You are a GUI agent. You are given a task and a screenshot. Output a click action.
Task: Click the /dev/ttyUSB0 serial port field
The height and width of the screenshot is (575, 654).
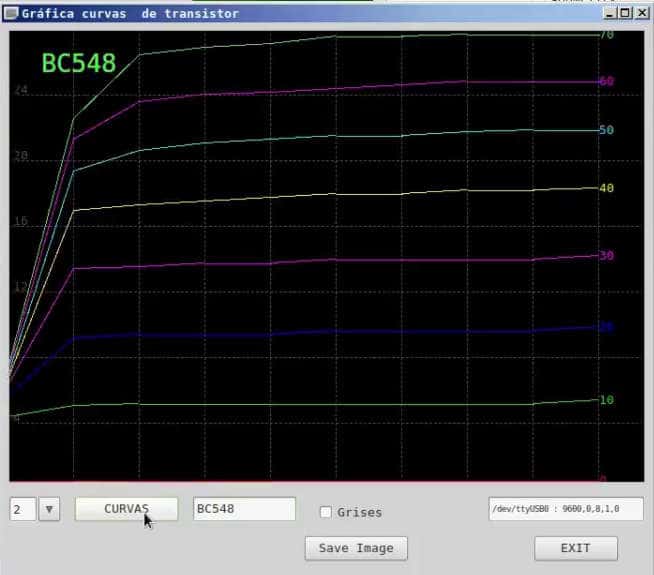point(566,509)
